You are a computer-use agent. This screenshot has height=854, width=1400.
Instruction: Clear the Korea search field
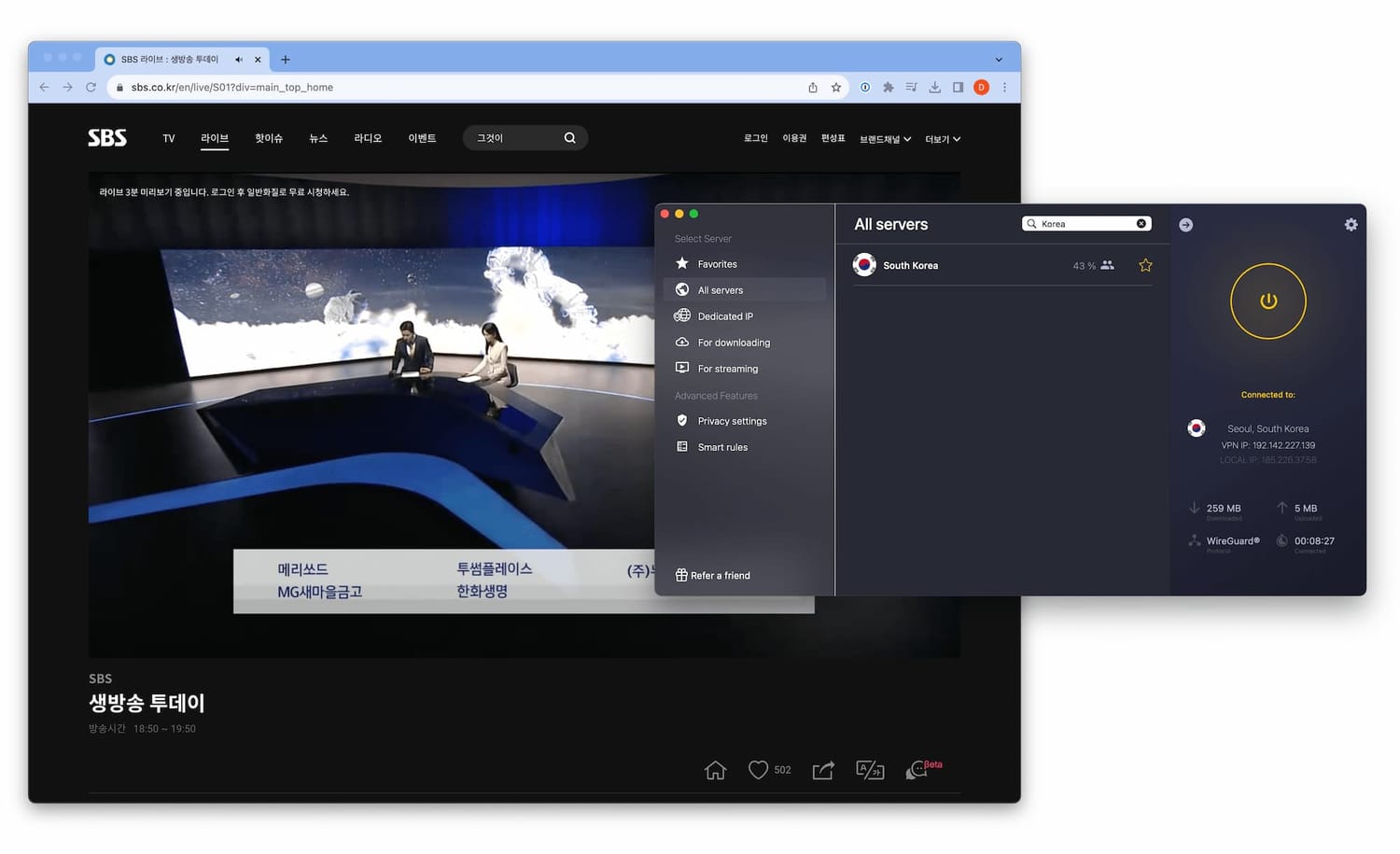pos(1141,224)
